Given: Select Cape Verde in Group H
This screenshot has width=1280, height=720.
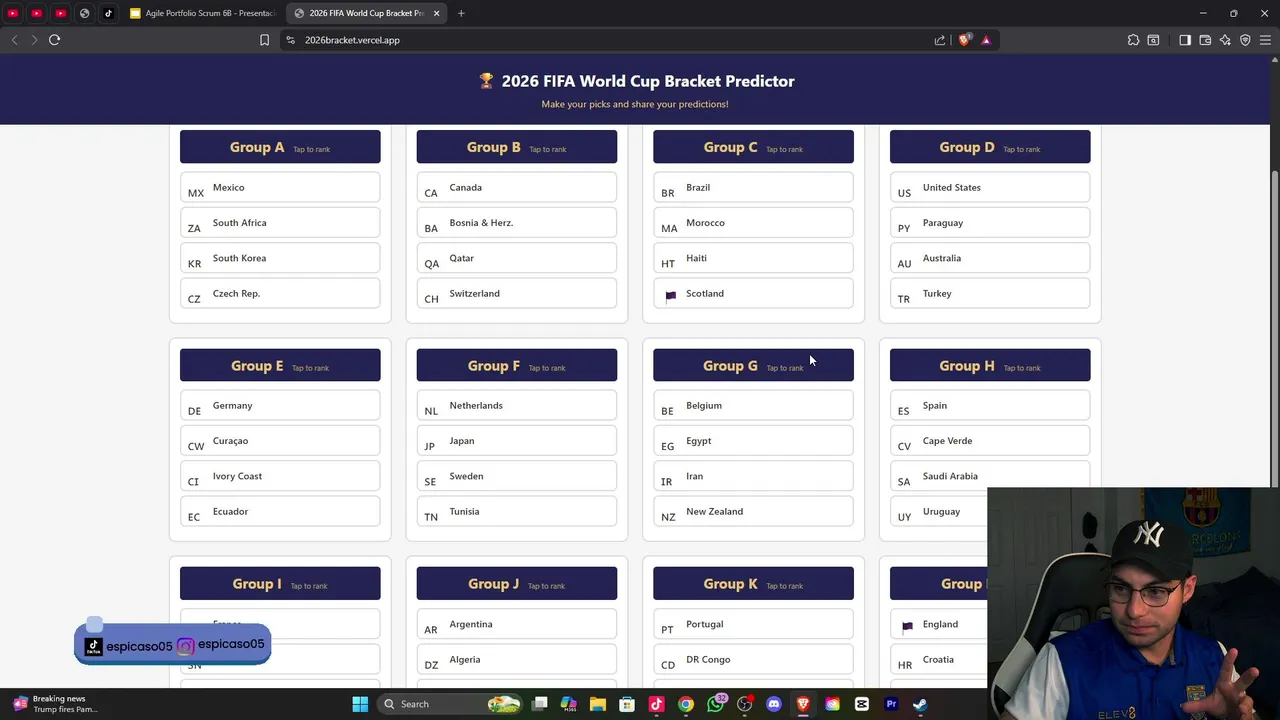Looking at the screenshot, I should pos(990,441).
